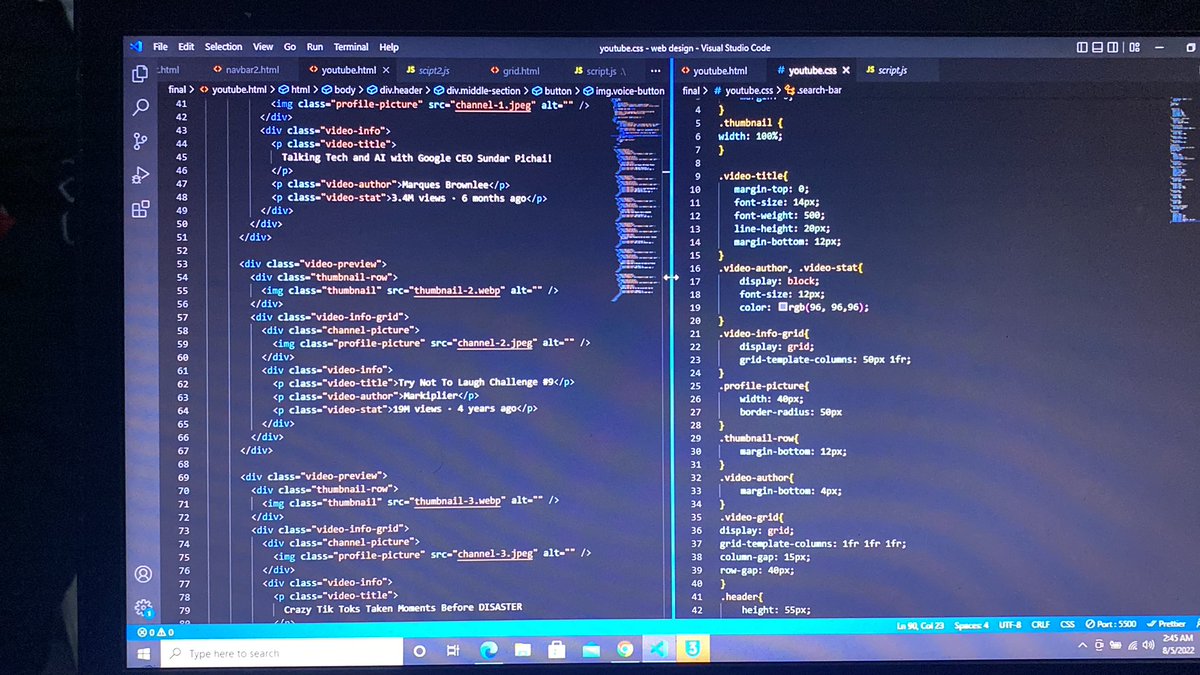This screenshot has height=675, width=1200.
Task: Click 'Ln 90, Col 23' in status bar
Action: (920, 625)
